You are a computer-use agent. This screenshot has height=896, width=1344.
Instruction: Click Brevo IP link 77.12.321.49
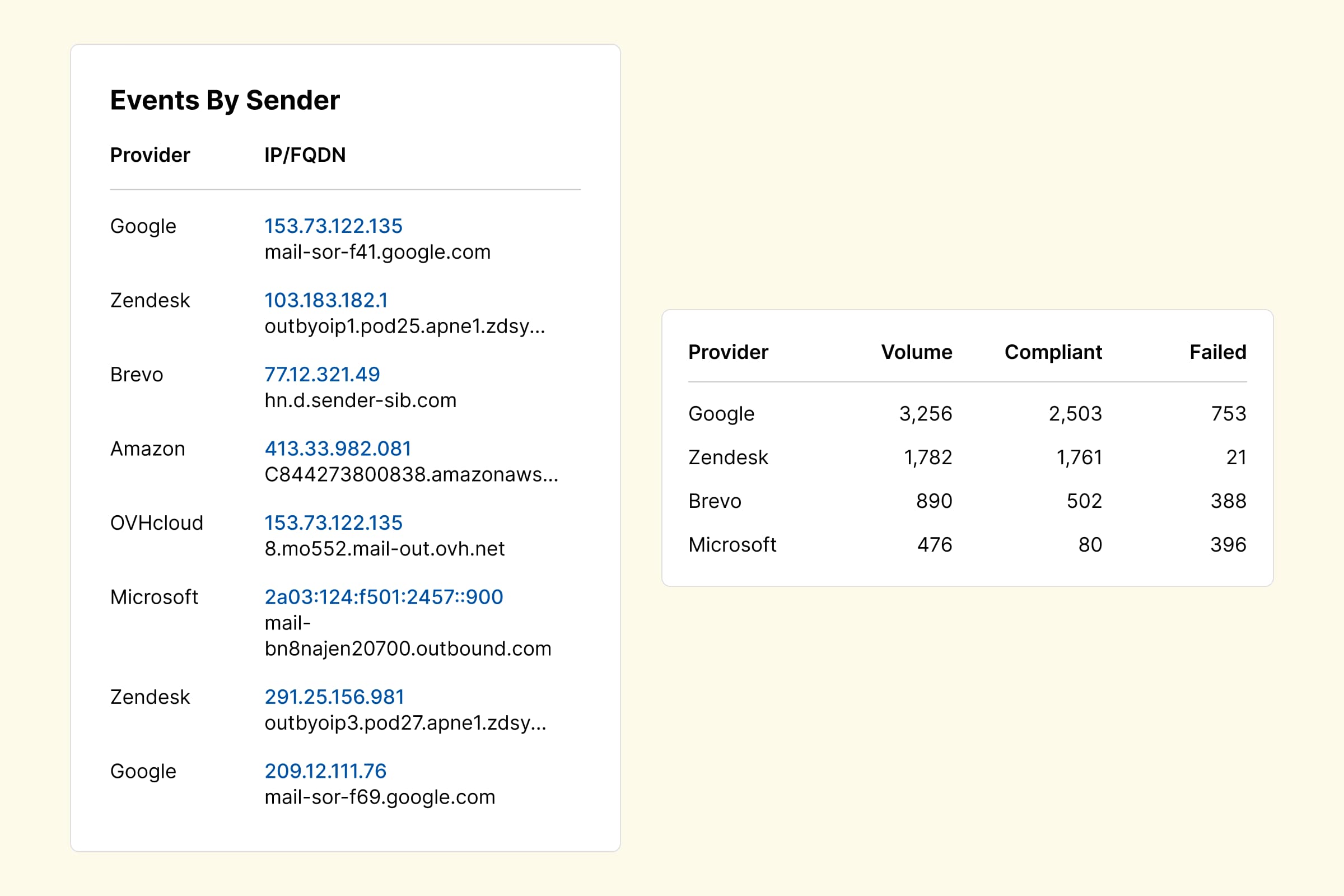coord(321,375)
